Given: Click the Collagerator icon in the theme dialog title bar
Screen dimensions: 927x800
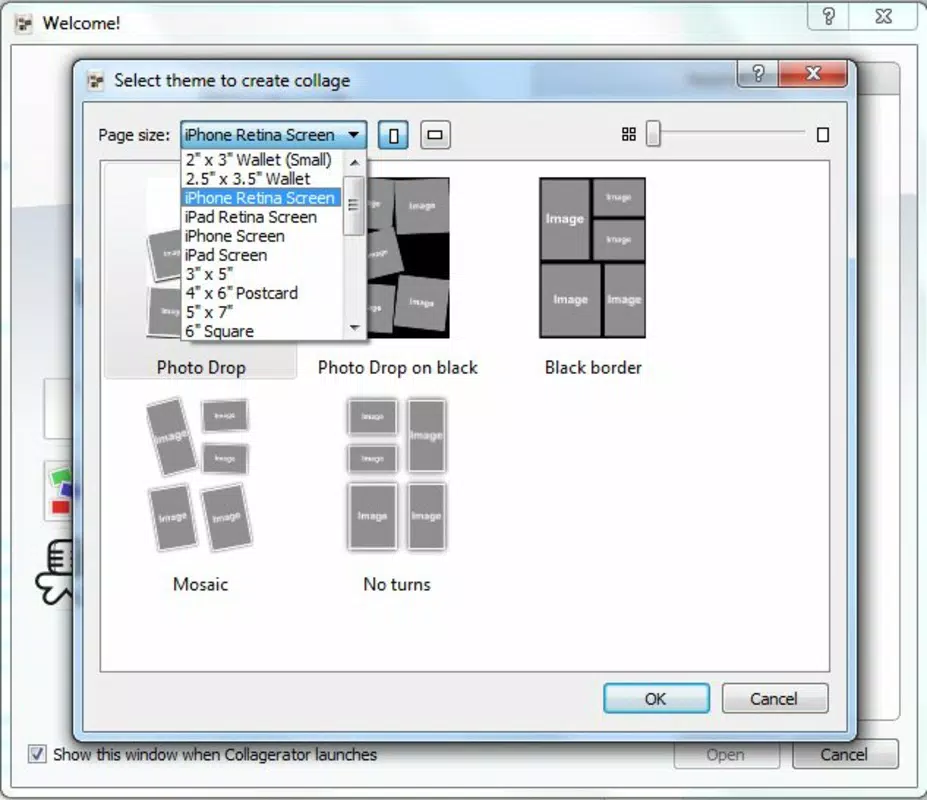Looking at the screenshot, I should pos(95,80).
